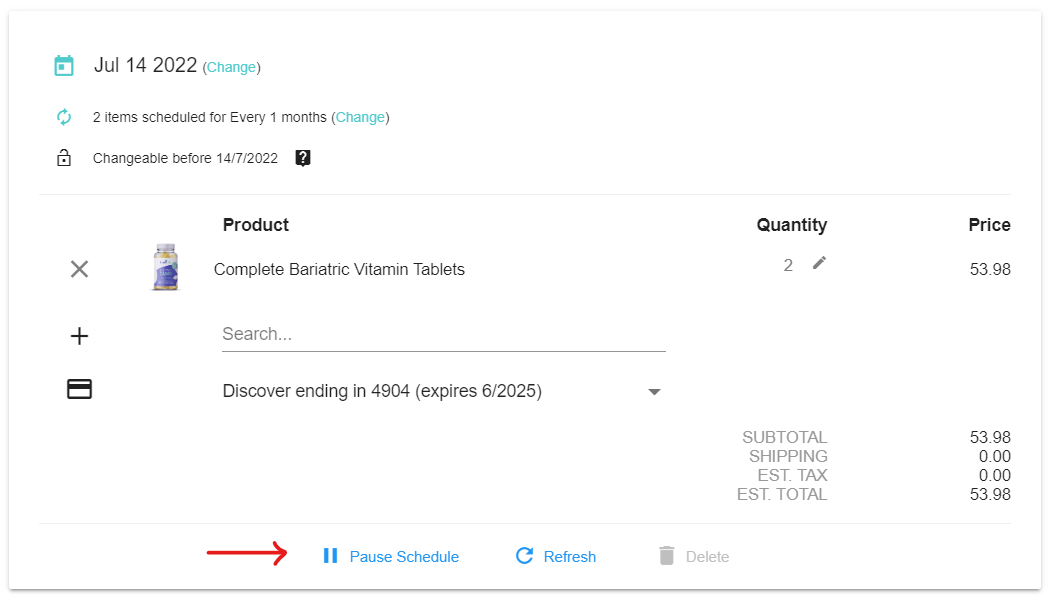Click the Pause Schedule pause icon
Viewport: 1062px width, 607px height.
[330, 556]
